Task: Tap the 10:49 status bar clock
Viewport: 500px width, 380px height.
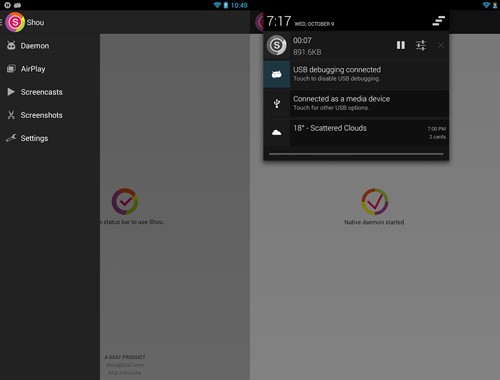Action: coord(239,5)
